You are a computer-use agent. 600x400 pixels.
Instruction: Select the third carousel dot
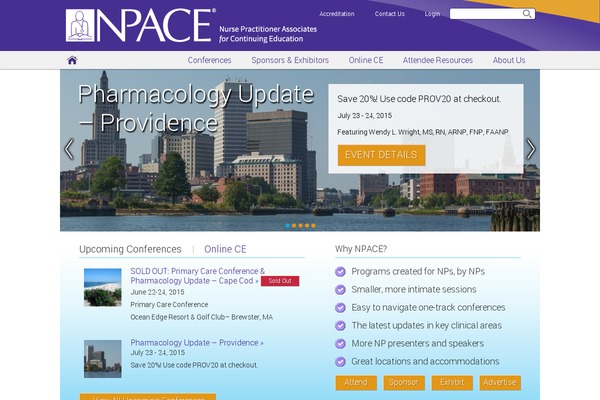click(x=300, y=226)
